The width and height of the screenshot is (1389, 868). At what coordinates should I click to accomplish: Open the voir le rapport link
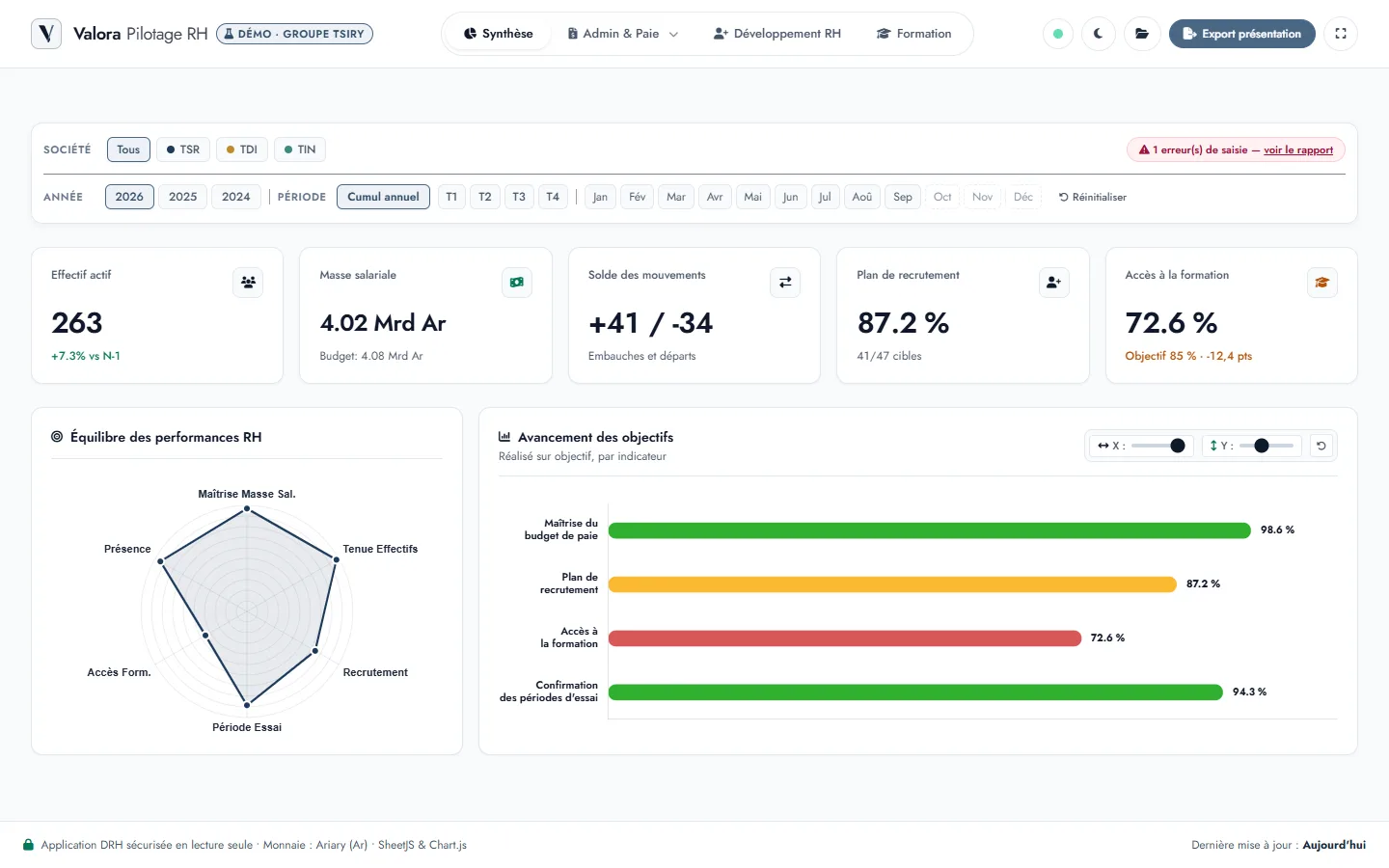coord(1298,149)
